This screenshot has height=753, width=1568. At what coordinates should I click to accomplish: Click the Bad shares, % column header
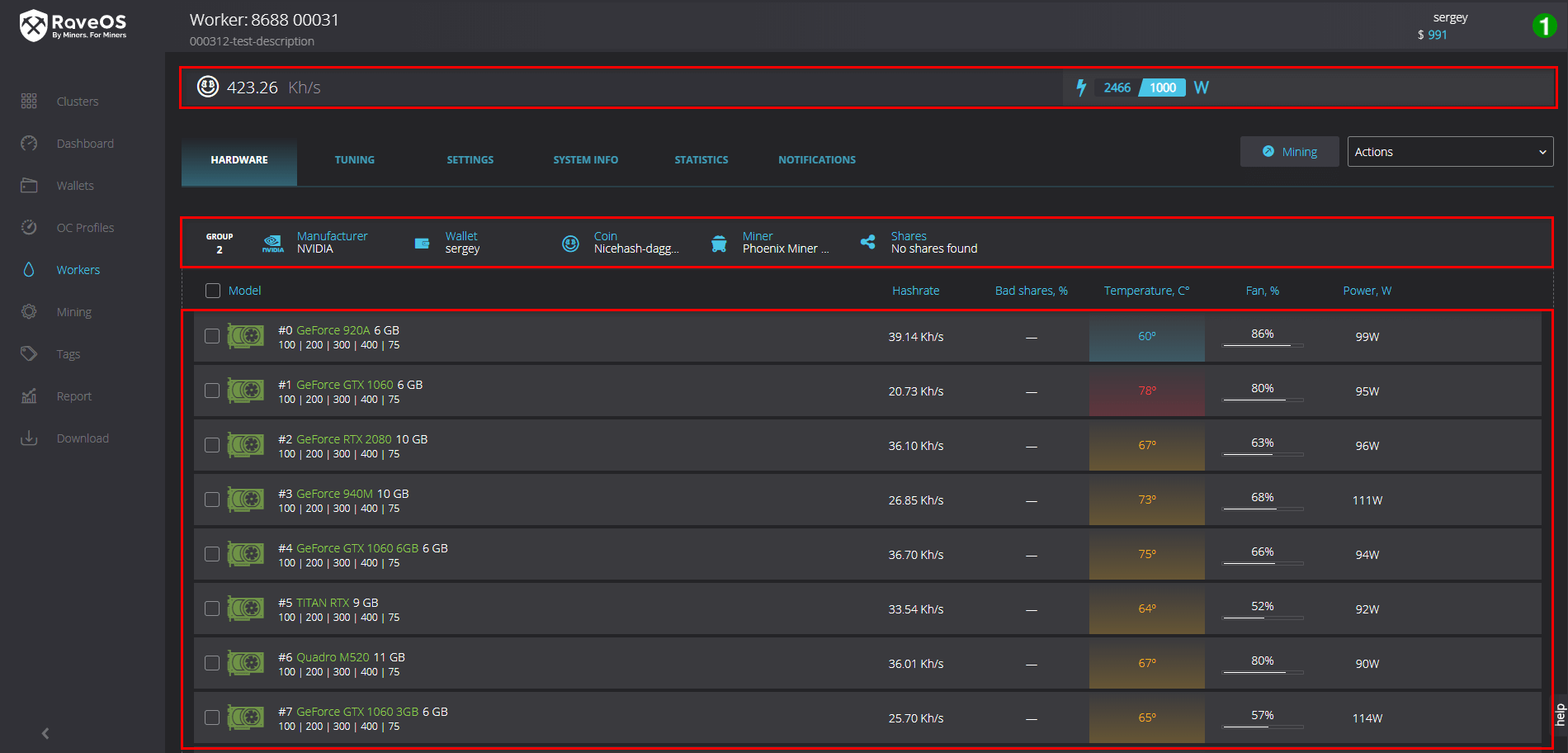pos(1031,291)
